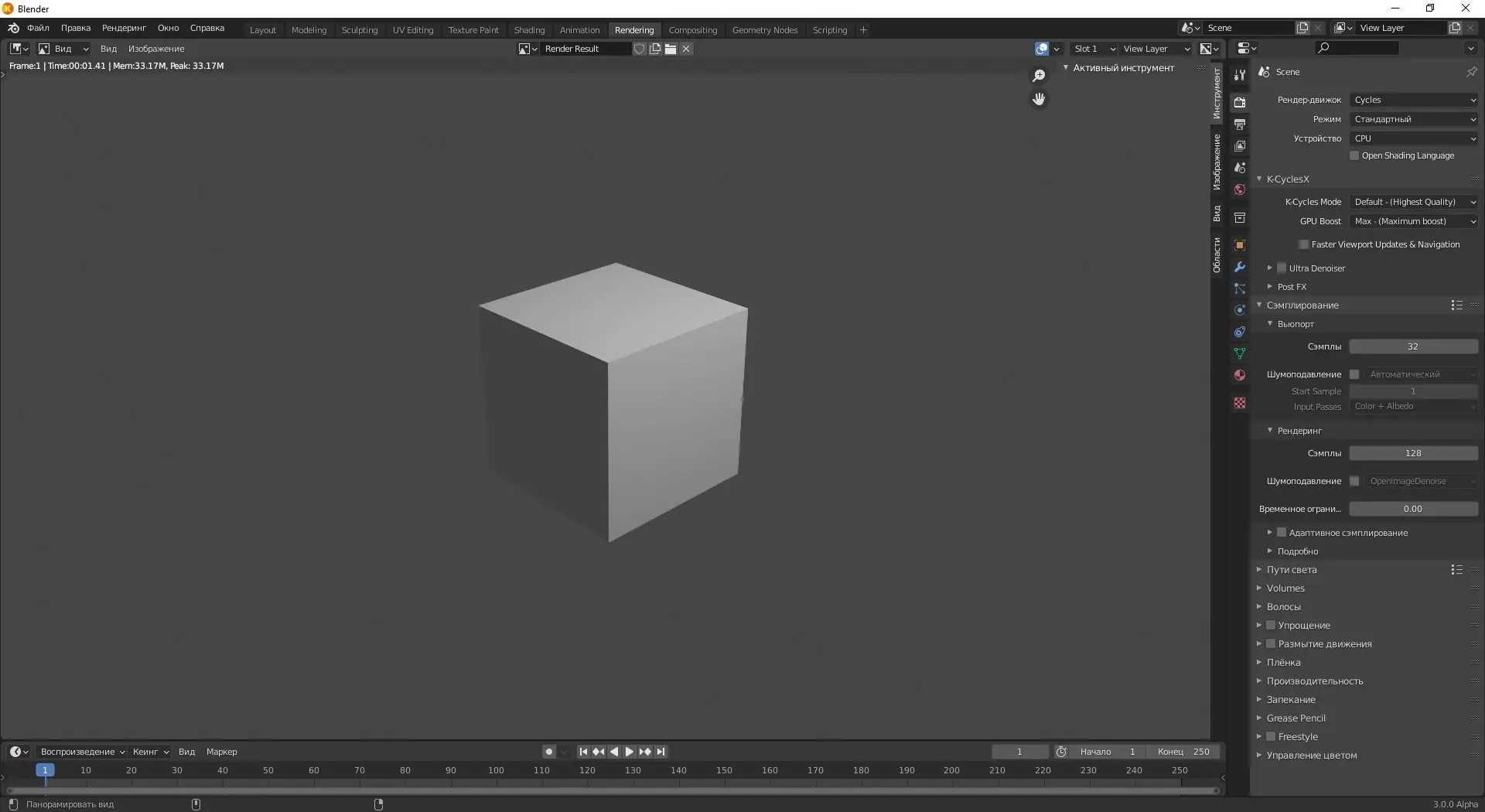Expand the Пути света section

coord(1292,570)
